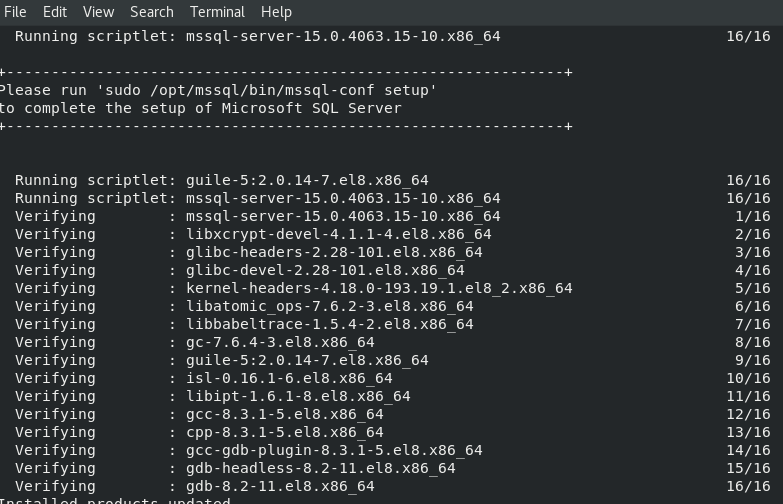Open the Edit menu
783x504 pixels.
55,12
